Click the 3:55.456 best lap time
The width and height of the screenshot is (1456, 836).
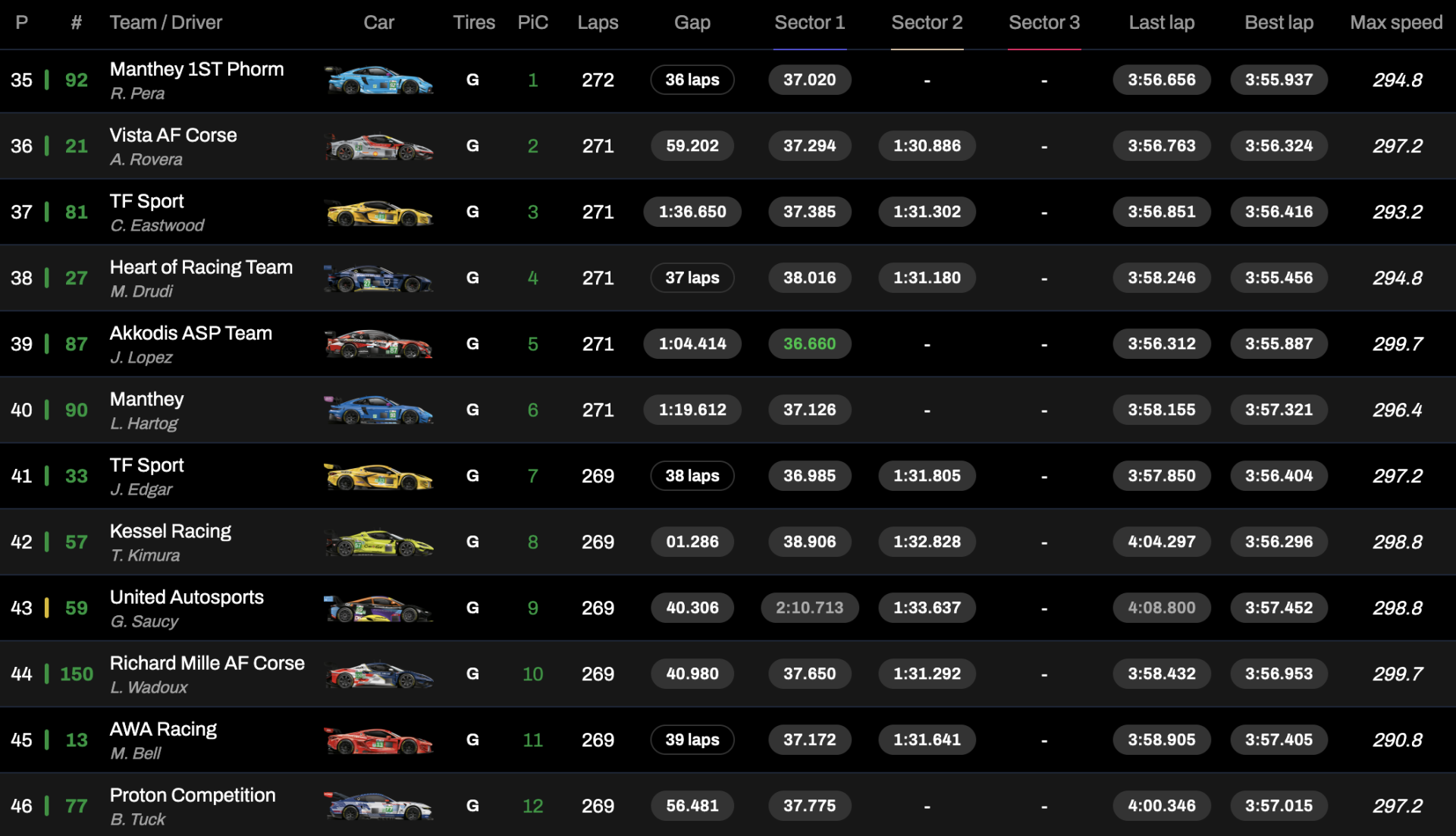(x=1279, y=278)
